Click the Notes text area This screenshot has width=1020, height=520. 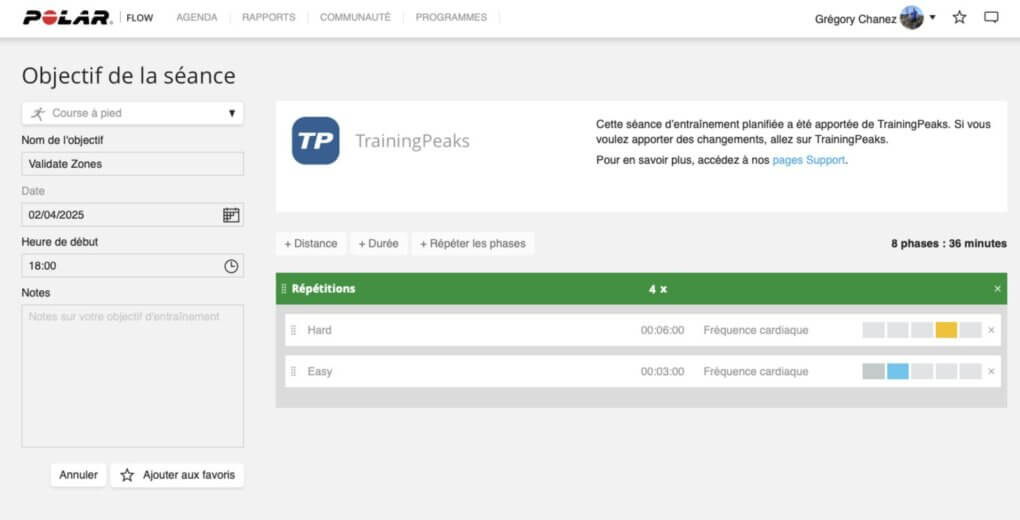coord(133,376)
